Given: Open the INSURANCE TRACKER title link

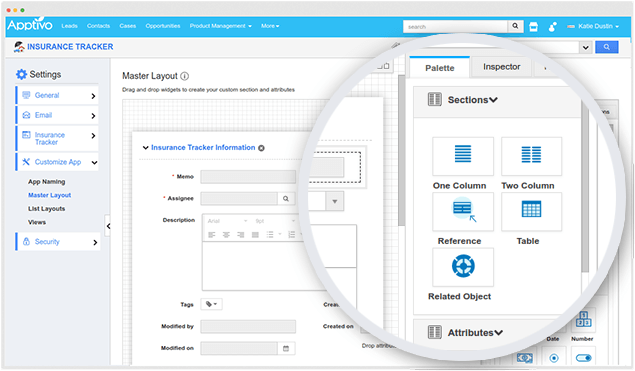Looking at the screenshot, I should pos(70,47).
